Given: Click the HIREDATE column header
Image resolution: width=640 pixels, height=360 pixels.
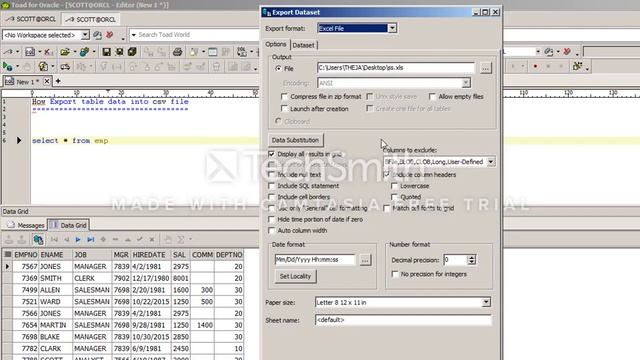Looking at the screenshot, I should click(x=151, y=255).
